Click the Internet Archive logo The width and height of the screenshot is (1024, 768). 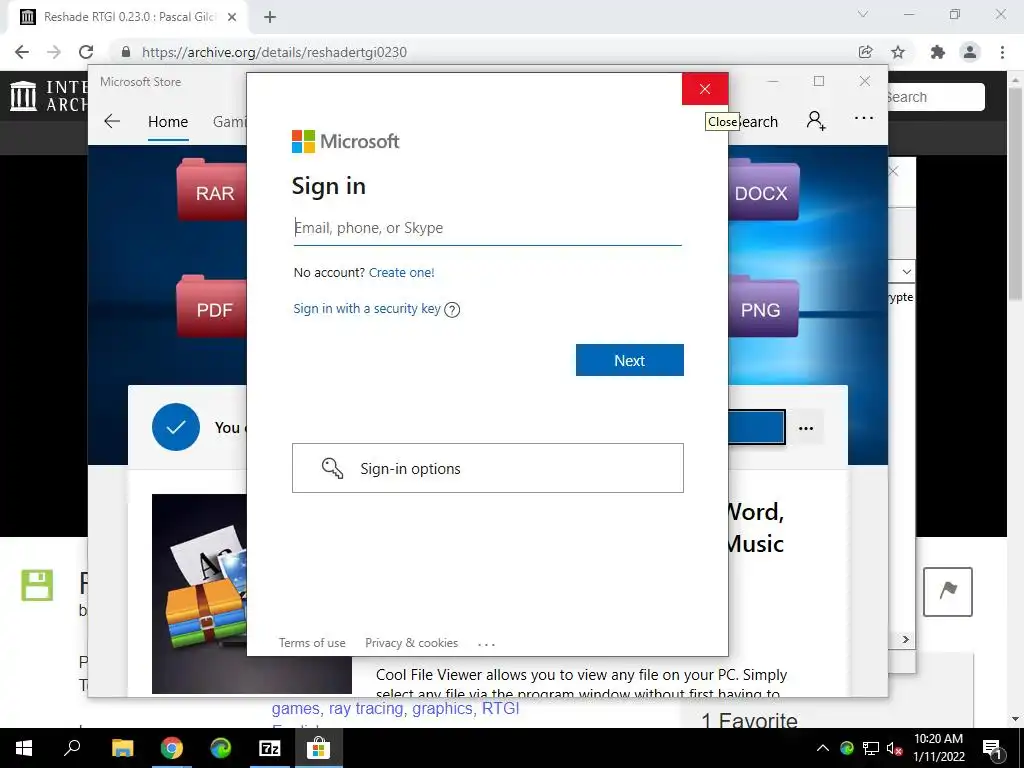click(x=48, y=96)
